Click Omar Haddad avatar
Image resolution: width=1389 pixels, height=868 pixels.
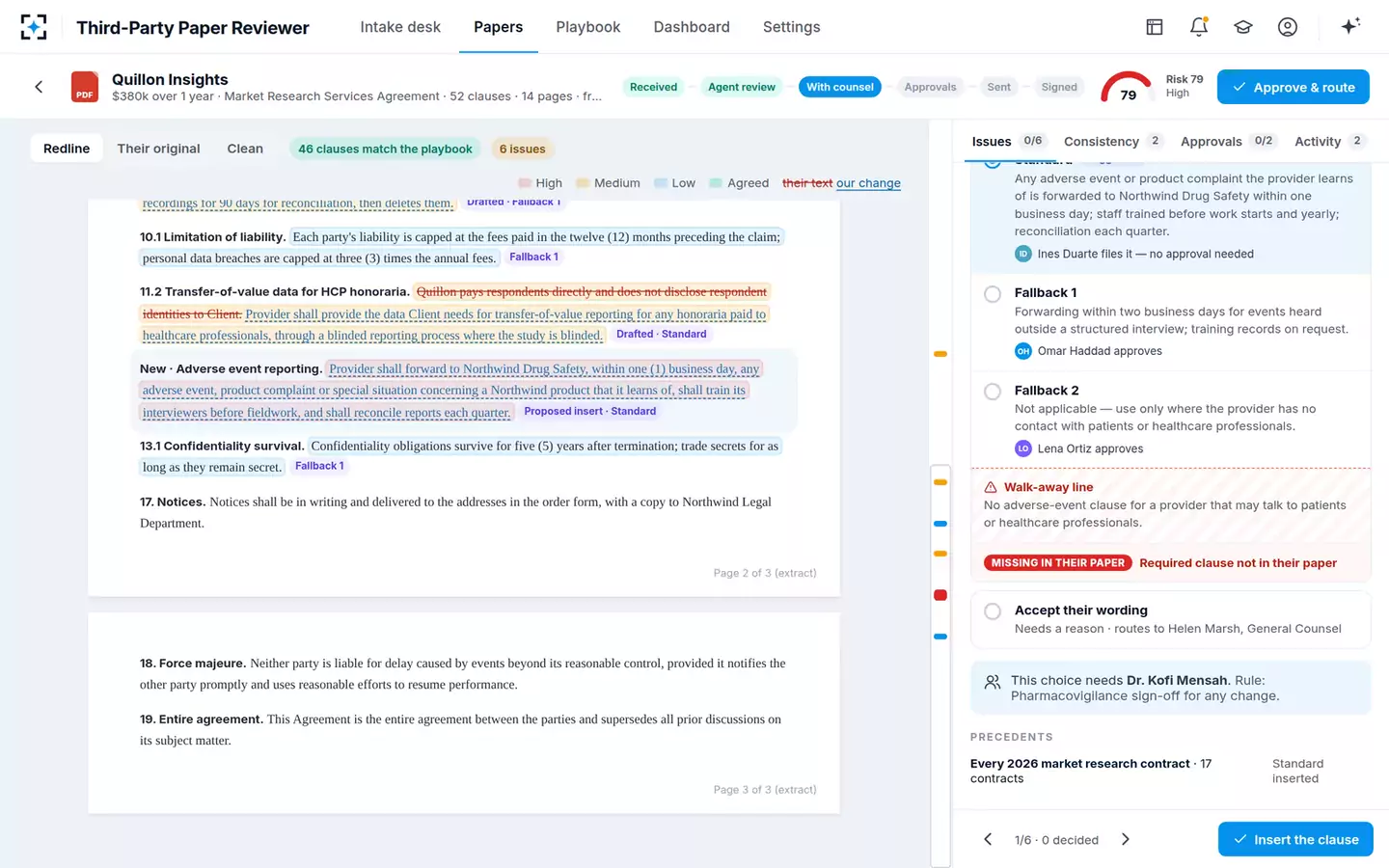click(x=1023, y=351)
